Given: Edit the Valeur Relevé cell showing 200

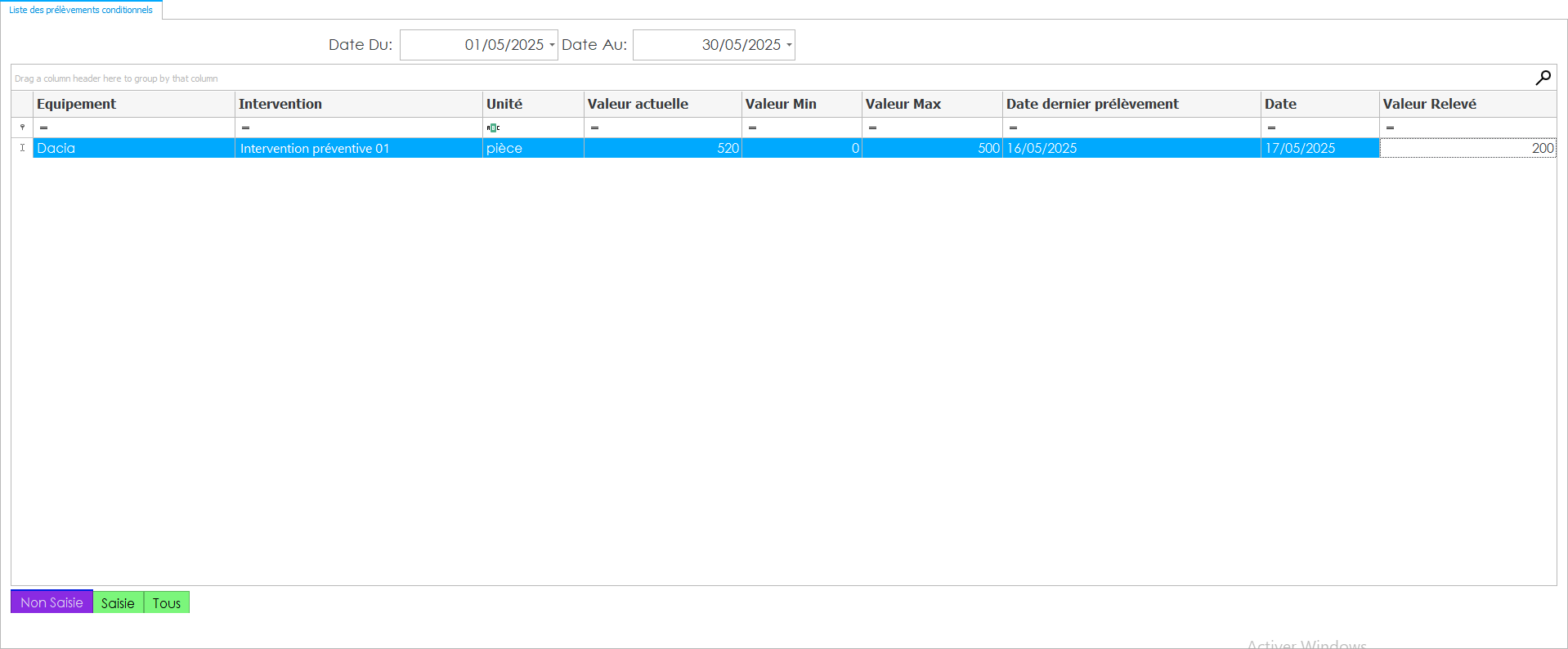Looking at the screenshot, I should click(x=1467, y=148).
